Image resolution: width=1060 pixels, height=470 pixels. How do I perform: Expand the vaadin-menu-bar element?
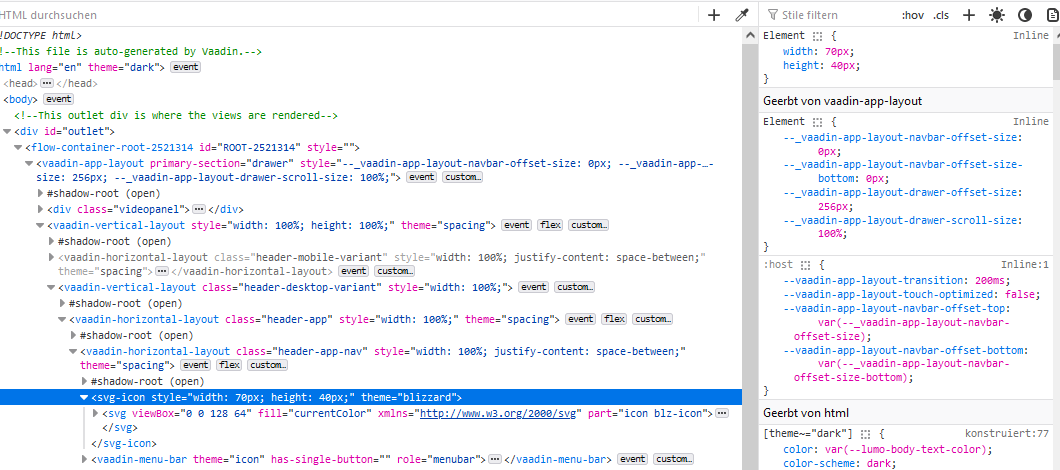coord(84,460)
